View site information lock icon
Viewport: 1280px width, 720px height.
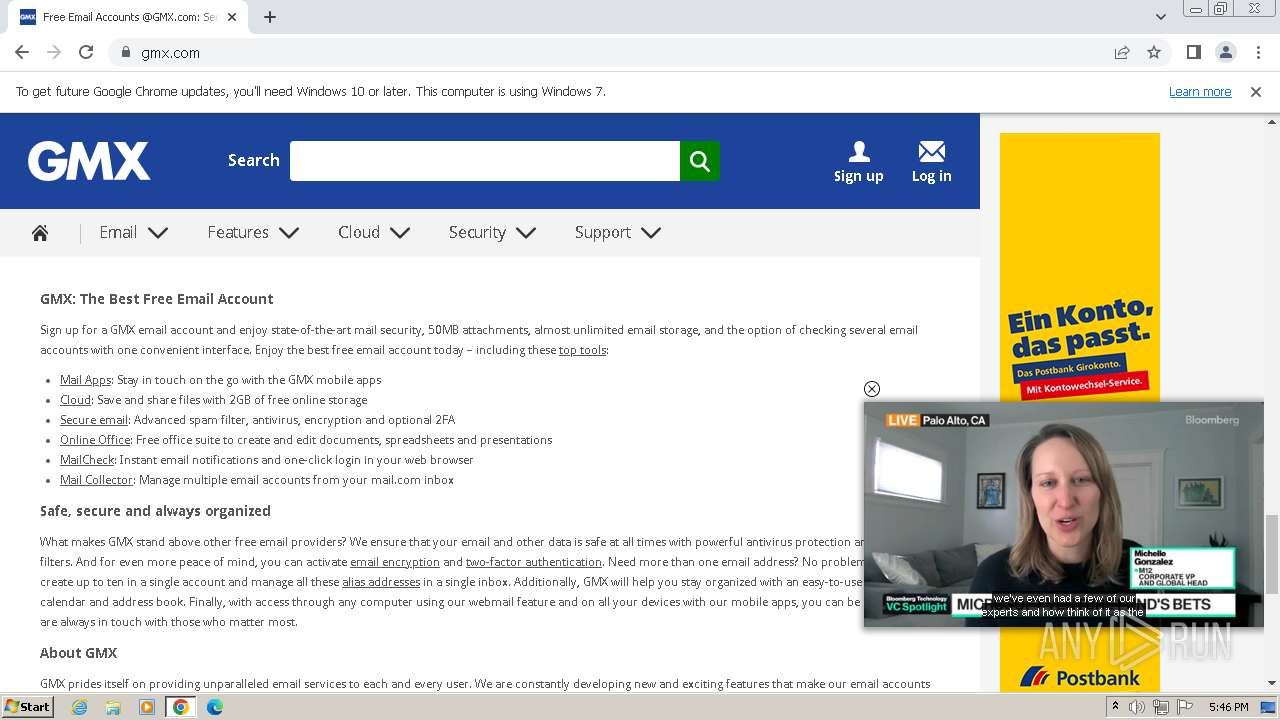click(x=126, y=52)
